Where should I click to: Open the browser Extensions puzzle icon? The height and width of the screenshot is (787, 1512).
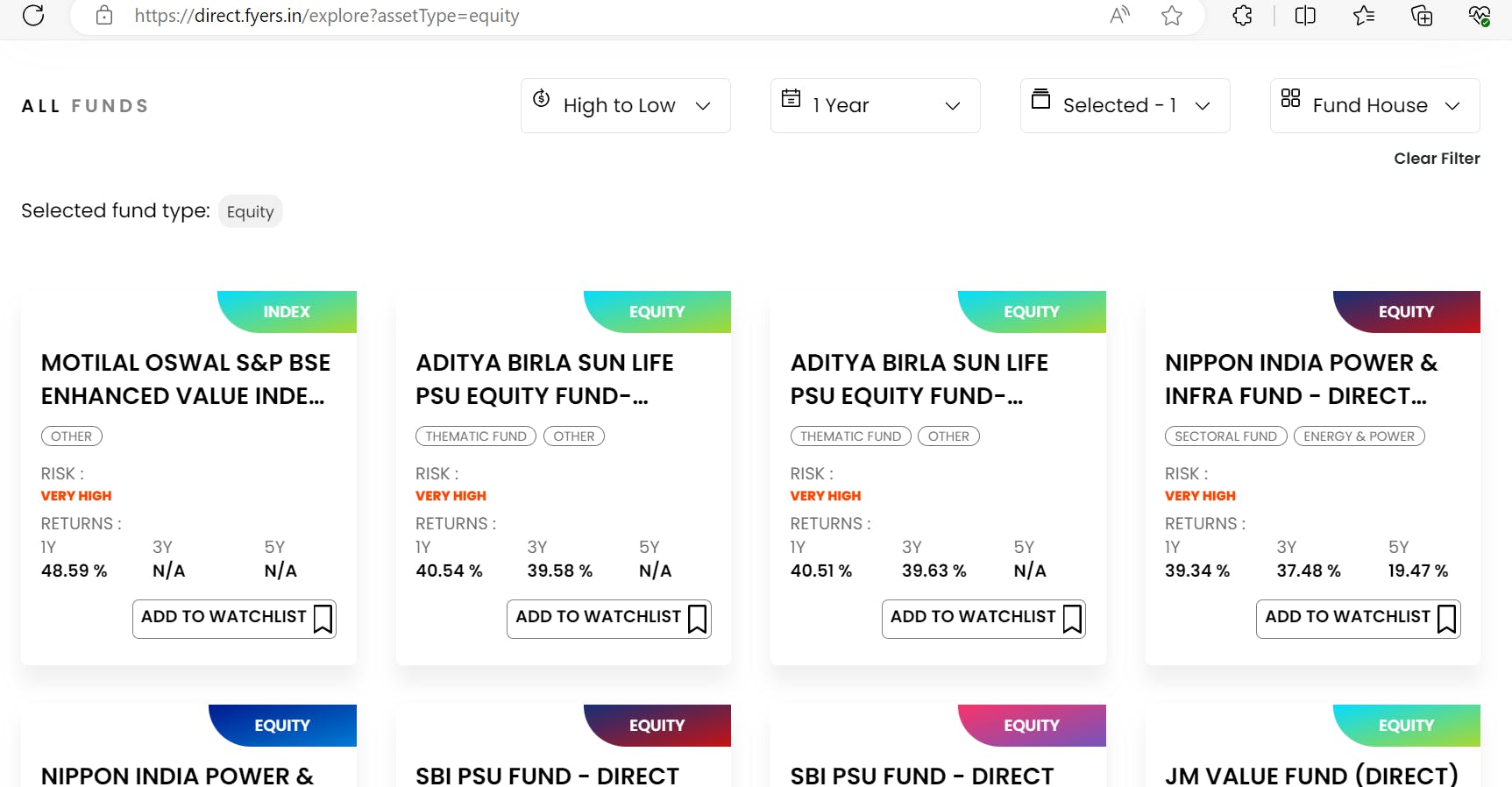[x=1242, y=16]
